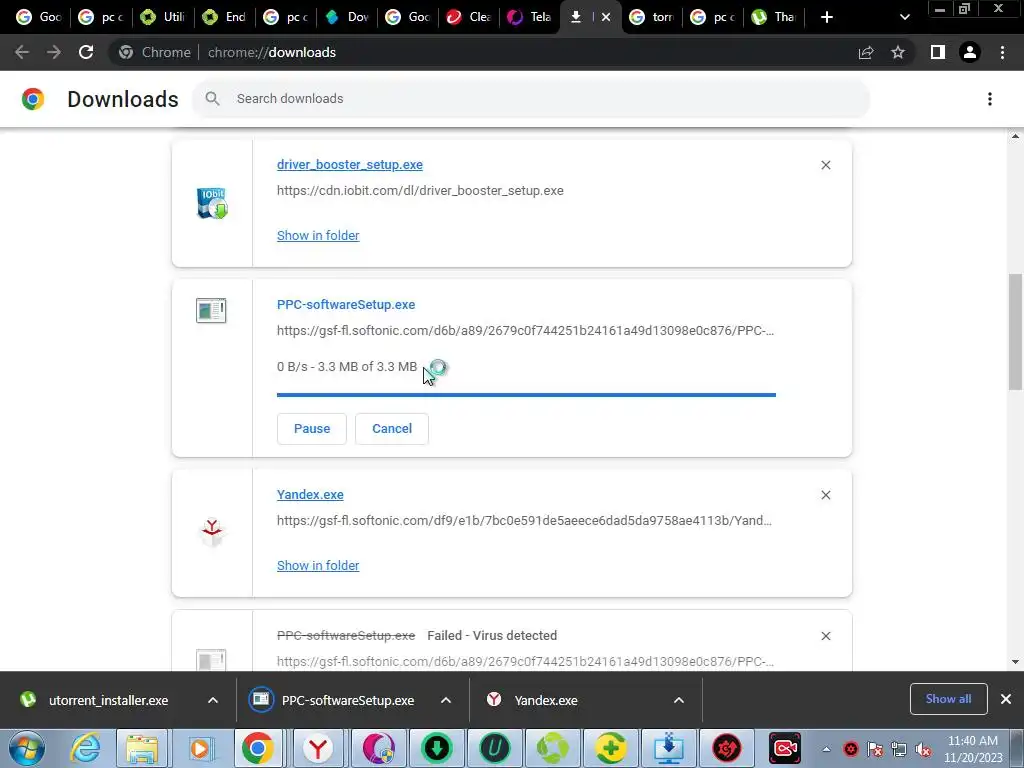Switch to the 'Utili' tab
This screenshot has width=1024, height=768.
pyautogui.click(x=162, y=17)
